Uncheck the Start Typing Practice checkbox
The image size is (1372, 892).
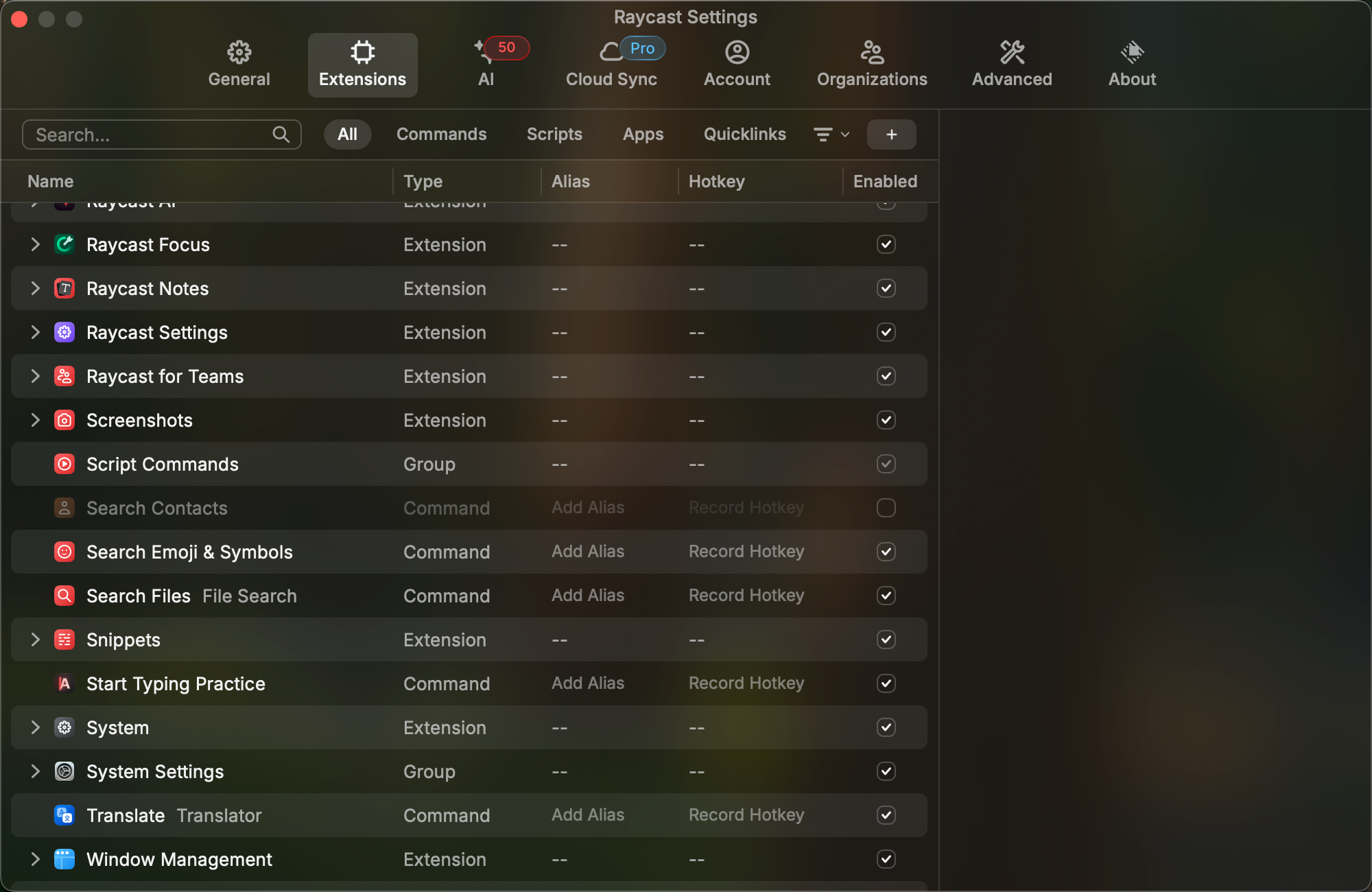coord(886,683)
